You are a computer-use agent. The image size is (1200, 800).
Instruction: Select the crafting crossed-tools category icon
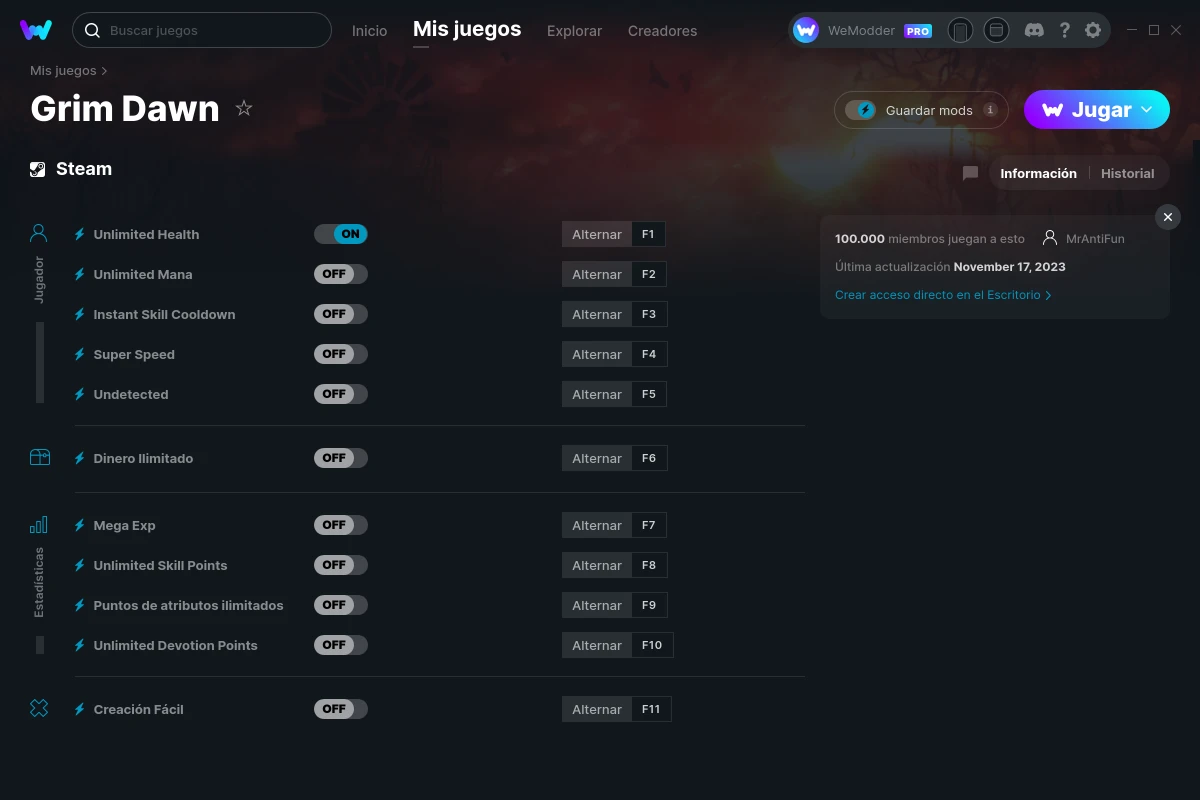39,709
